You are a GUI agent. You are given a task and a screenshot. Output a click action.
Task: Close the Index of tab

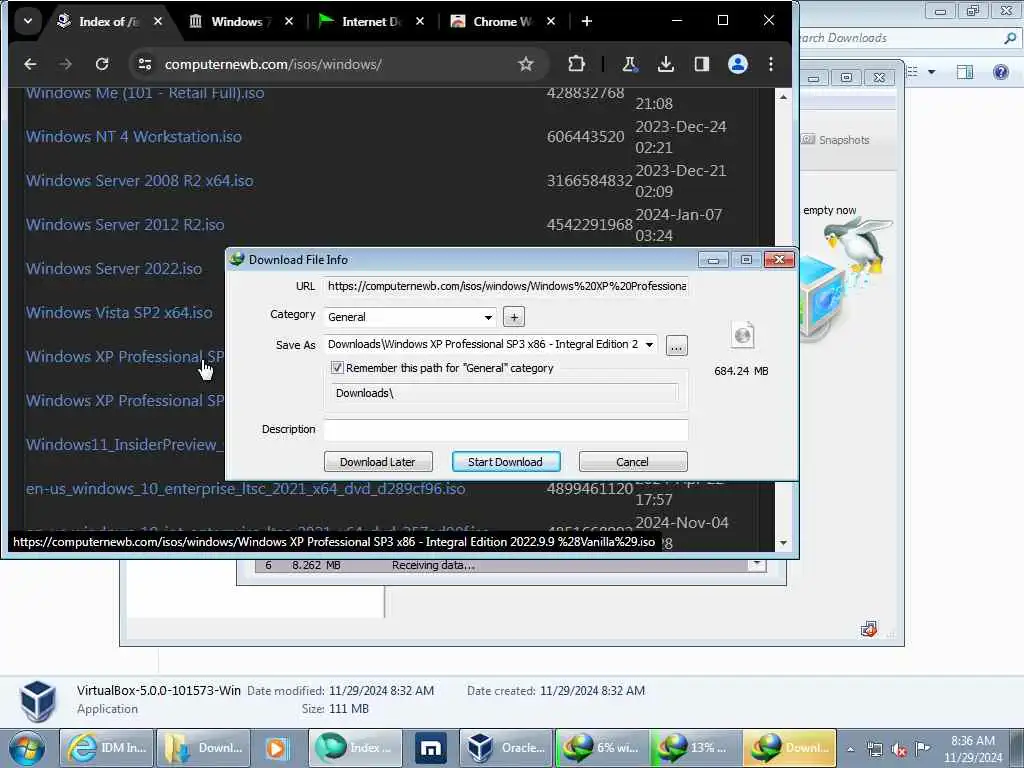(x=158, y=22)
